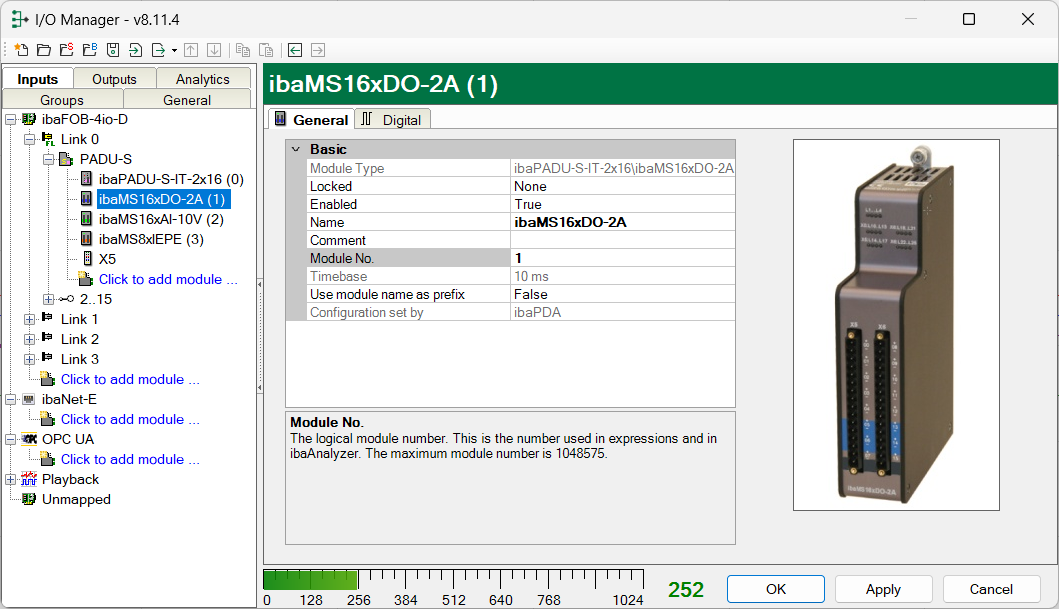Screen dimensions: 1059x609
Task: Switch to the Analytics tab
Action: pyautogui.click(x=202, y=79)
